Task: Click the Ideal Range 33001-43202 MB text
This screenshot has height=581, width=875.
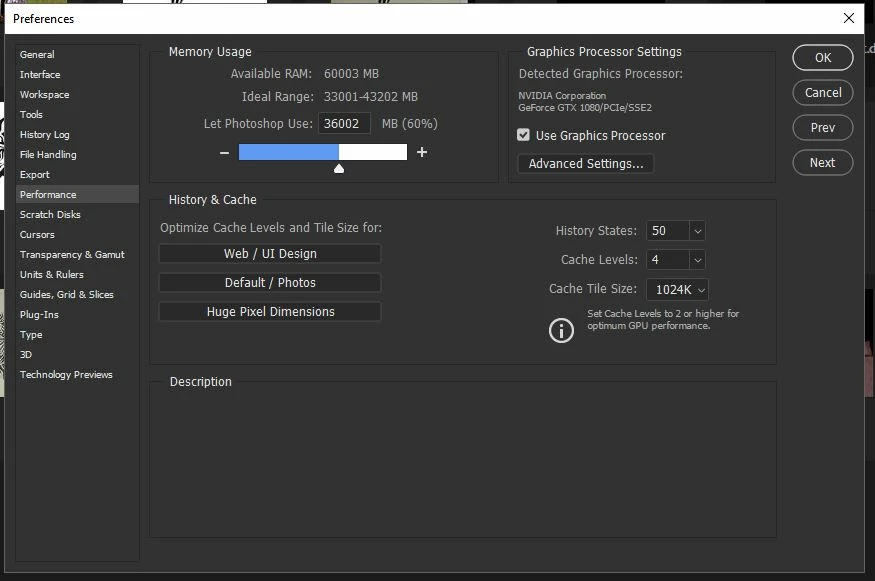Action: (x=371, y=97)
